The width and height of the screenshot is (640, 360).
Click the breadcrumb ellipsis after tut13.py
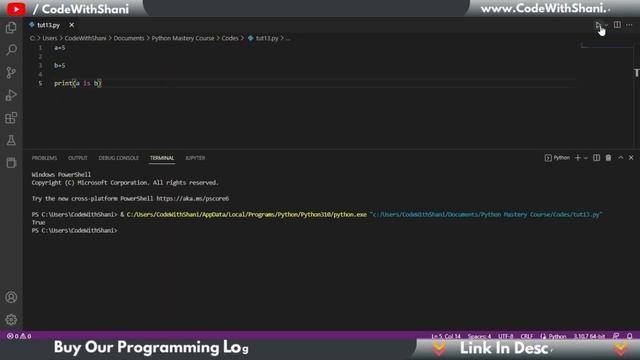tap(288, 38)
